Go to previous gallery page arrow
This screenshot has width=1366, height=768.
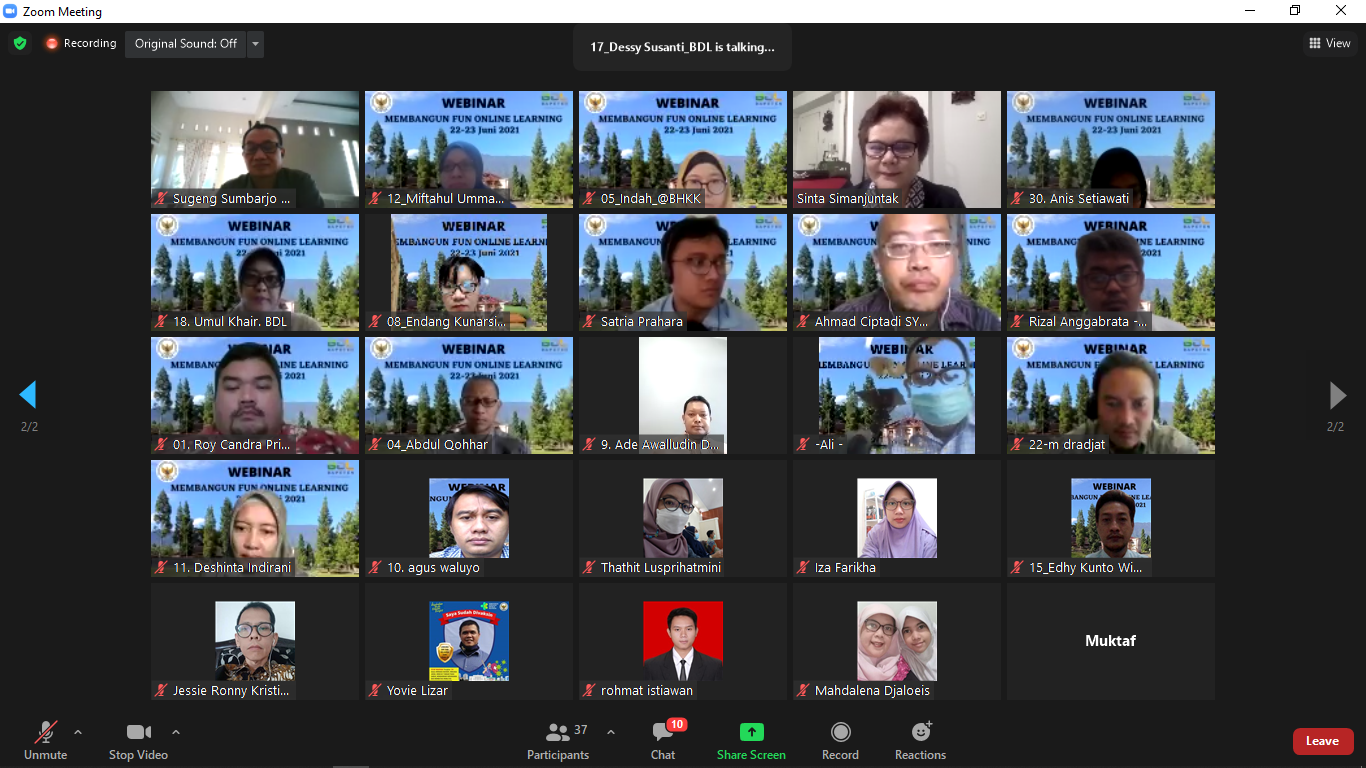click(28, 395)
